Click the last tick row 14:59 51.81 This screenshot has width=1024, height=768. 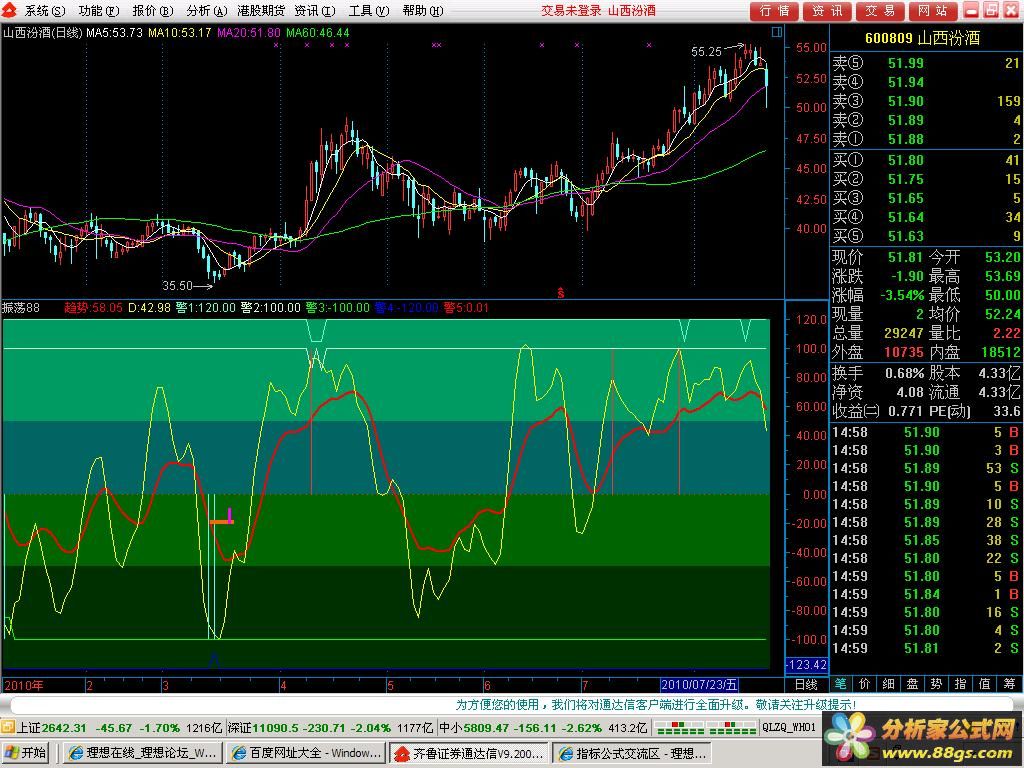925,648
